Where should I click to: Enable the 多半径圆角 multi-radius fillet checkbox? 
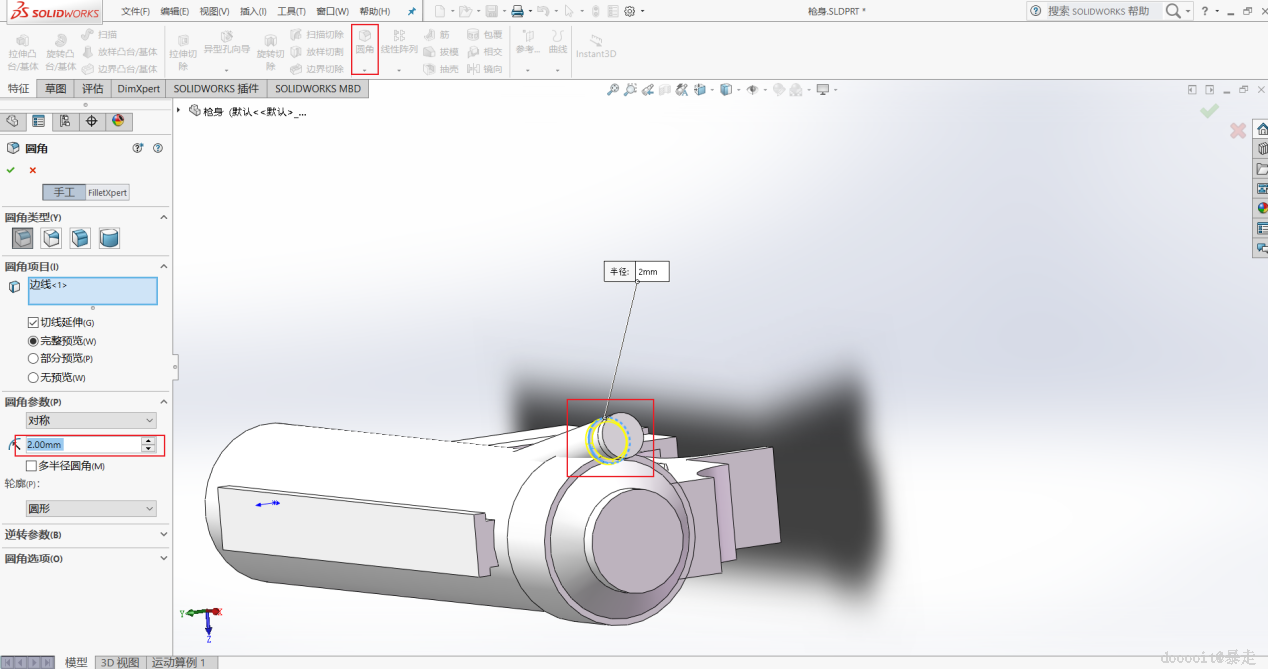pyautogui.click(x=32, y=466)
